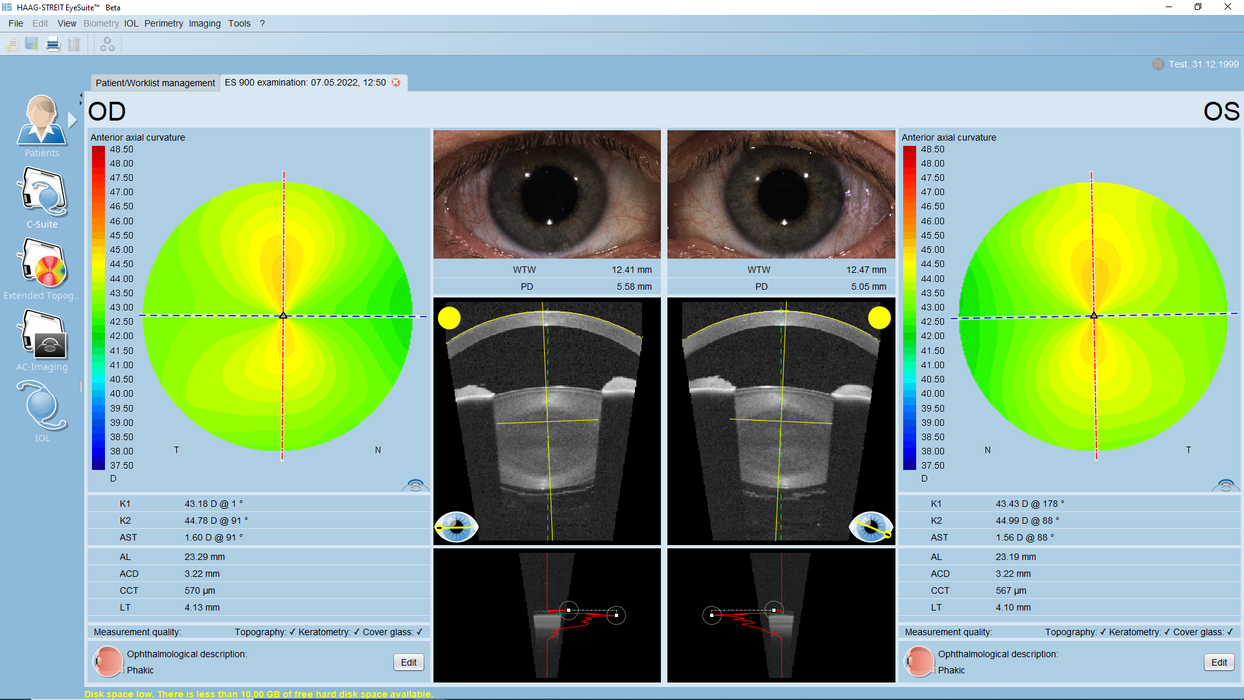Open the Tools menu

239,22
